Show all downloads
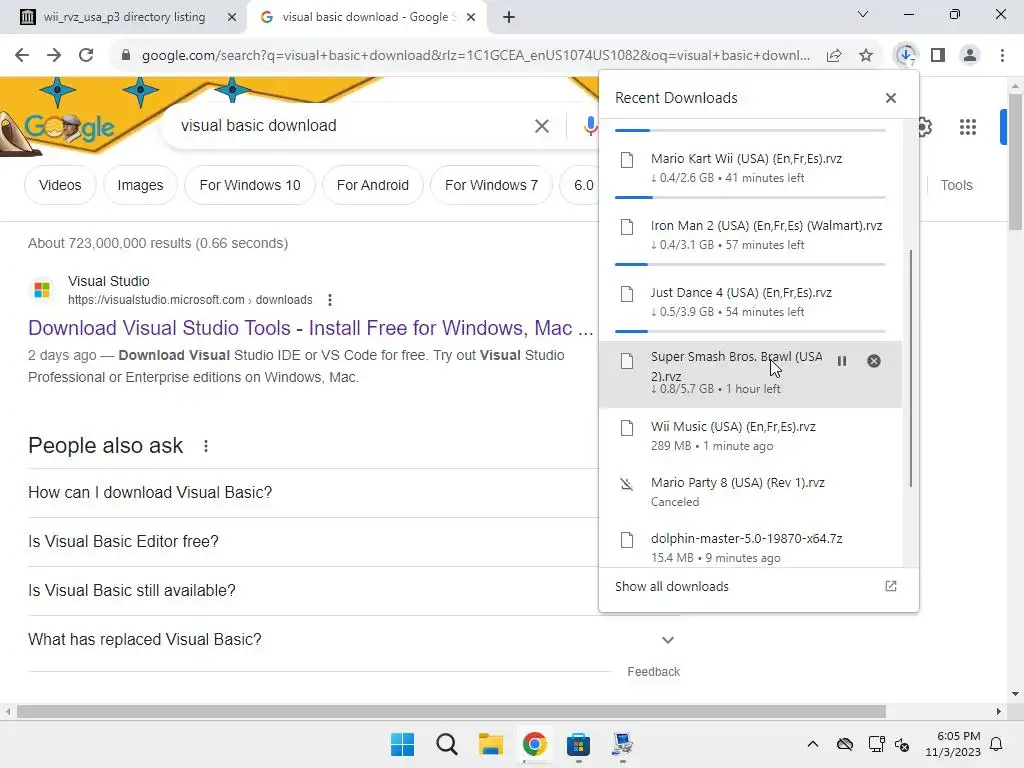Image resolution: width=1024 pixels, height=768 pixels. pos(758,586)
